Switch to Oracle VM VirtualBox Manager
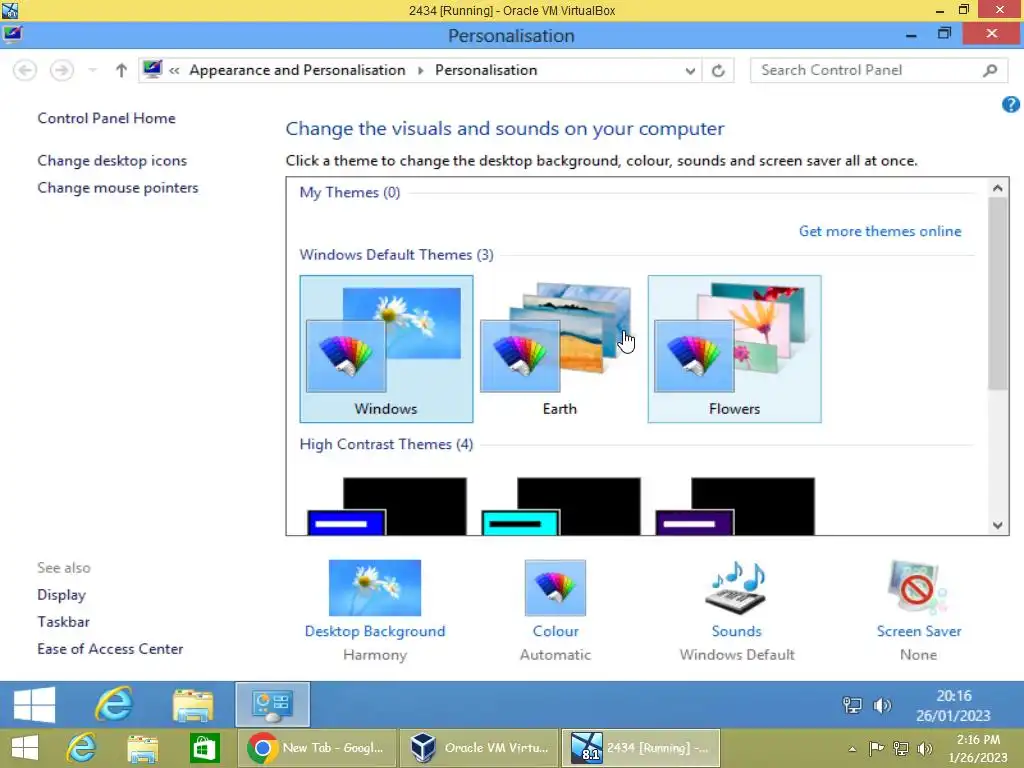 click(479, 748)
